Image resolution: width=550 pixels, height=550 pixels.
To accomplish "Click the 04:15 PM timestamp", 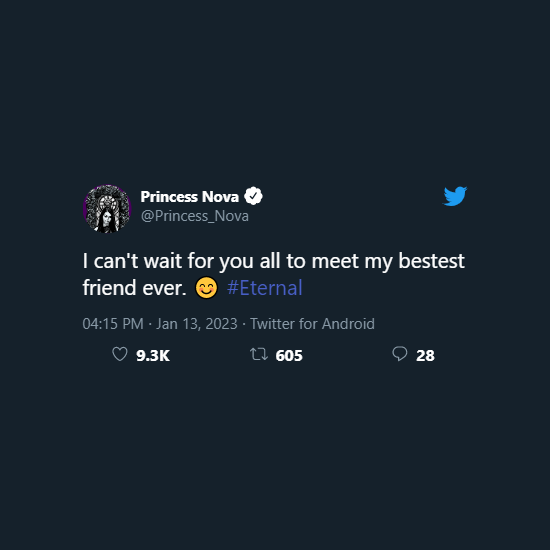I will [113, 324].
